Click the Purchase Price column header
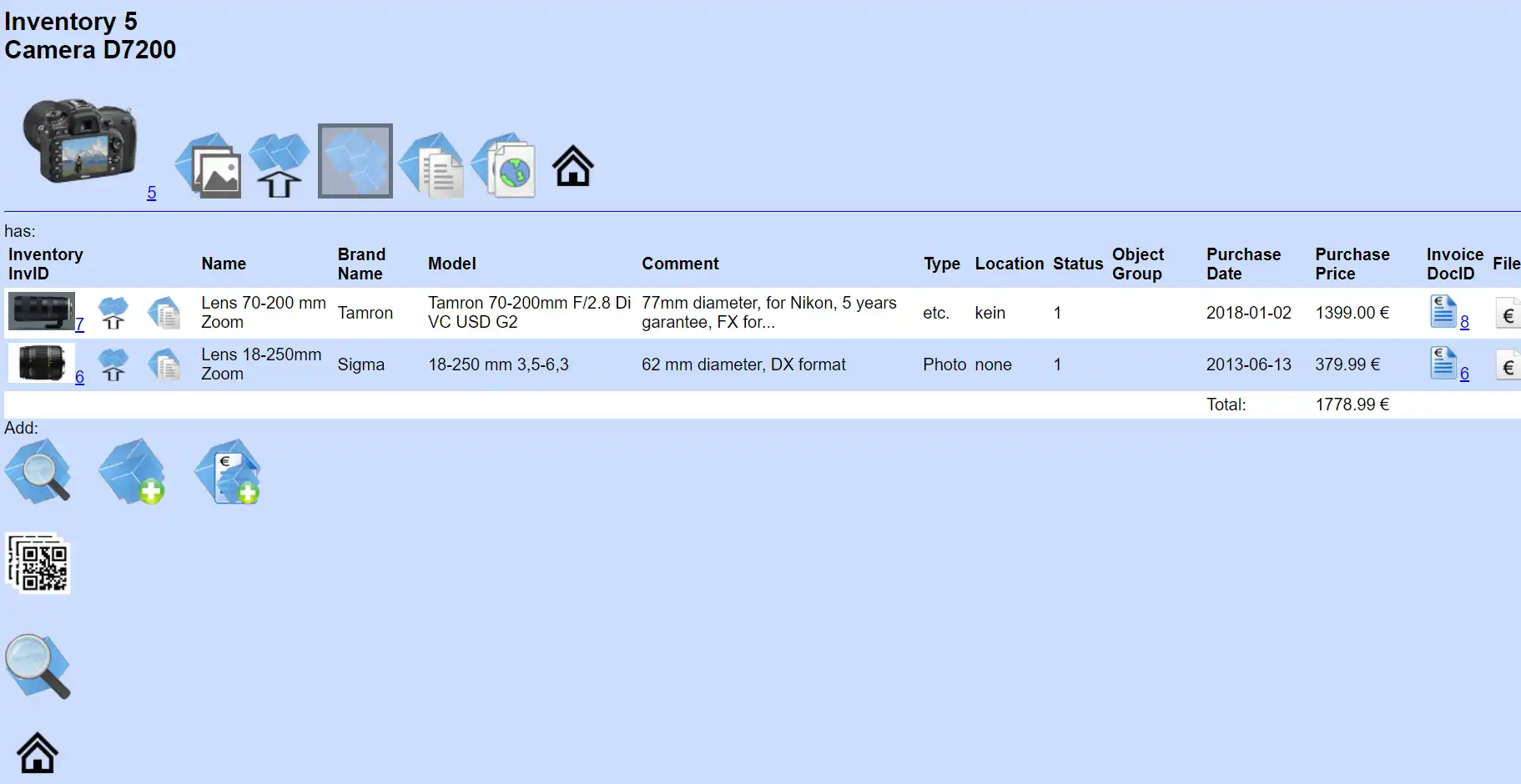The height and width of the screenshot is (784, 1521). (x=1352, y=264)
